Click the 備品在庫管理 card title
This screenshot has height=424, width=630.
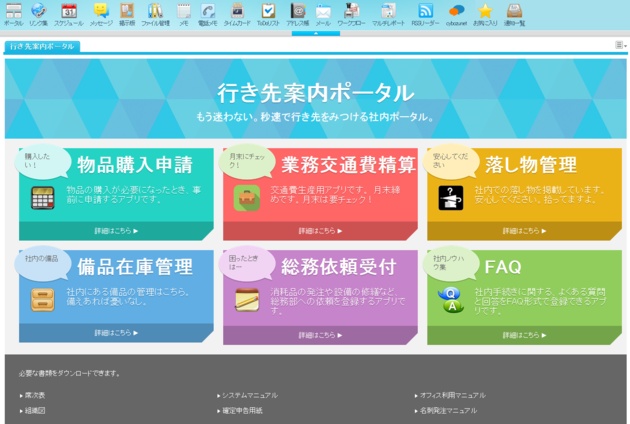[135, 267]
